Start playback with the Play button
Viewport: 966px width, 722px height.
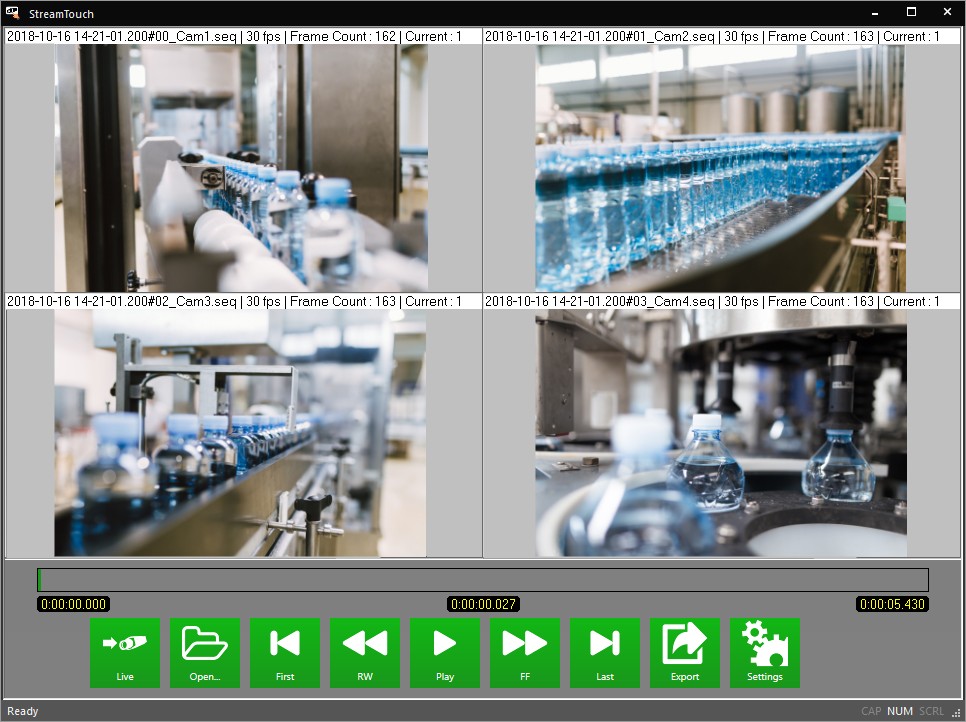click(x=444, y=652)
